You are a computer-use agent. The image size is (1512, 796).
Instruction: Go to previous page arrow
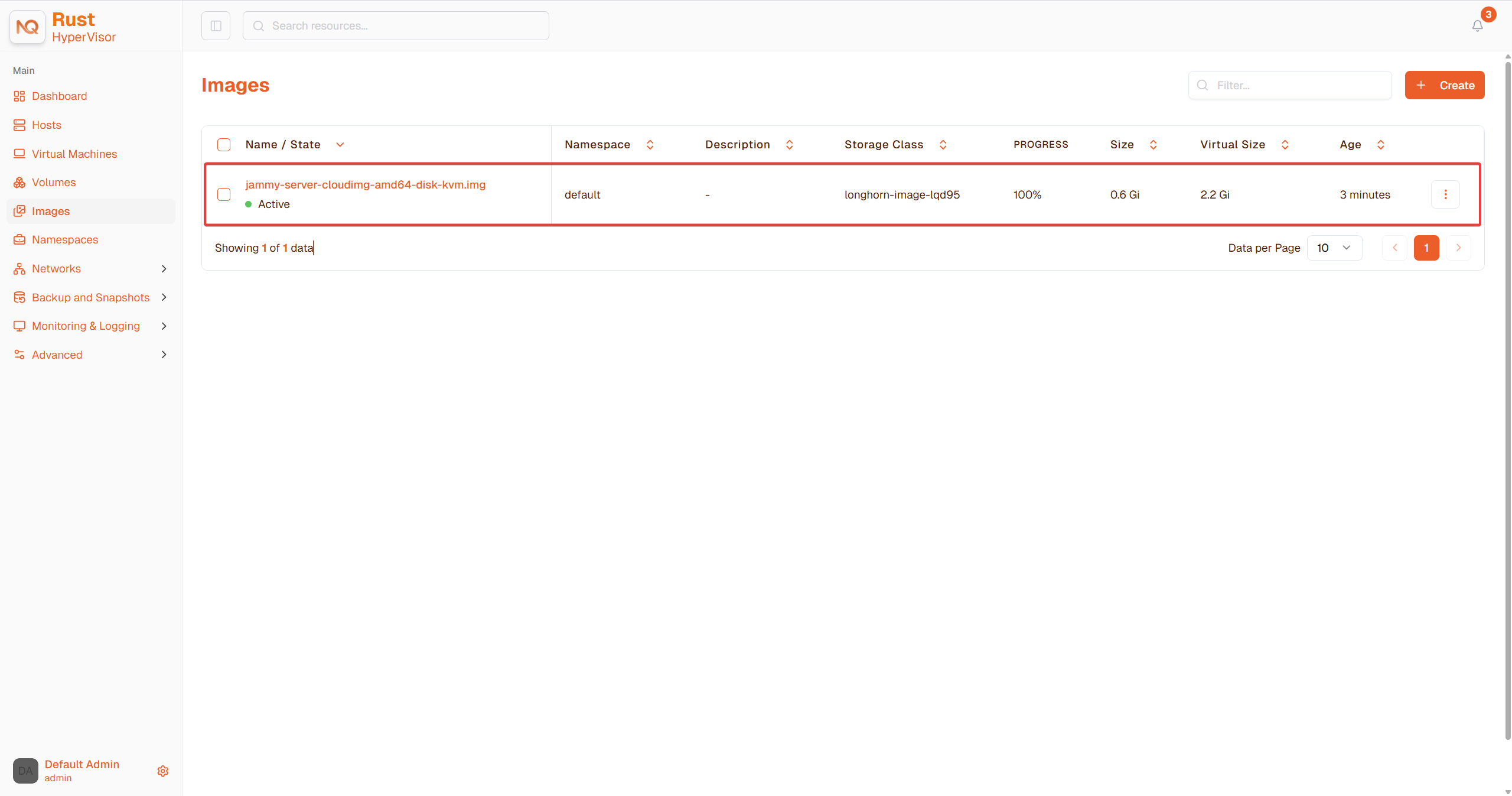point(1395,248)
